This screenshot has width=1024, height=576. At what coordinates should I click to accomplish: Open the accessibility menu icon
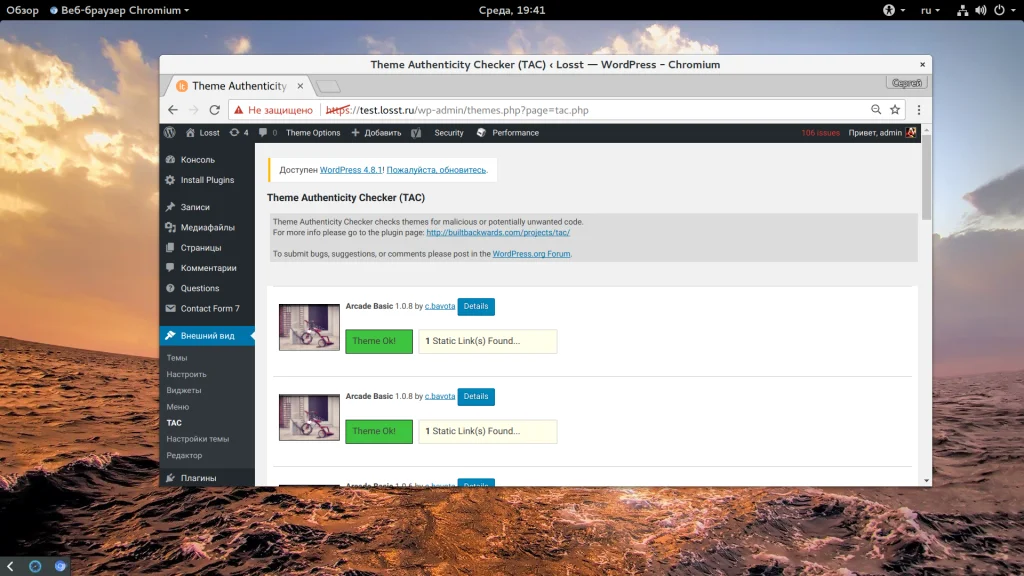coord(894,10)
